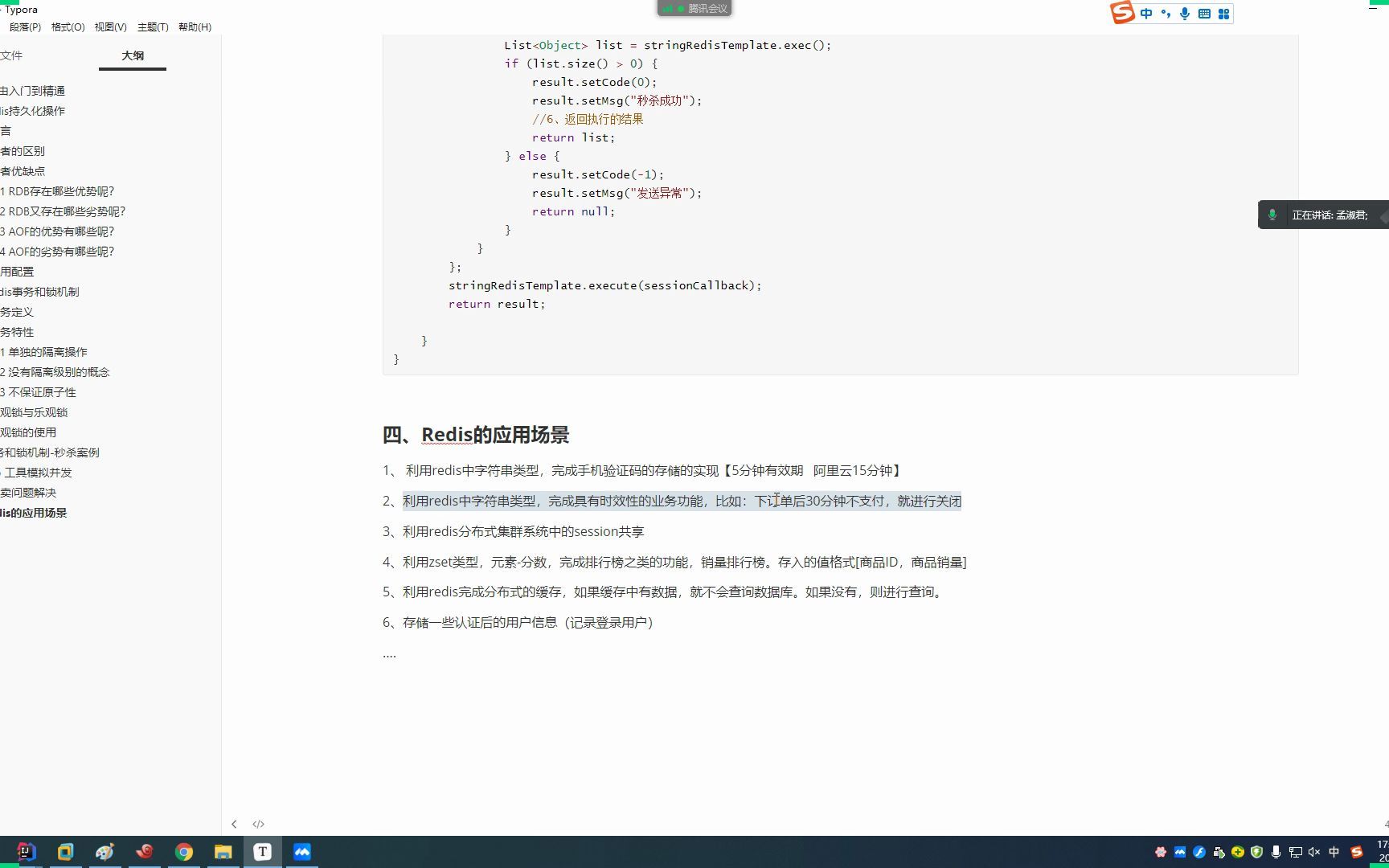The width and height of the screenshot is (1389, 868).
Task: Click the code line 'result.setMsg("秒杀成功");'
Action: click(617, 100)
